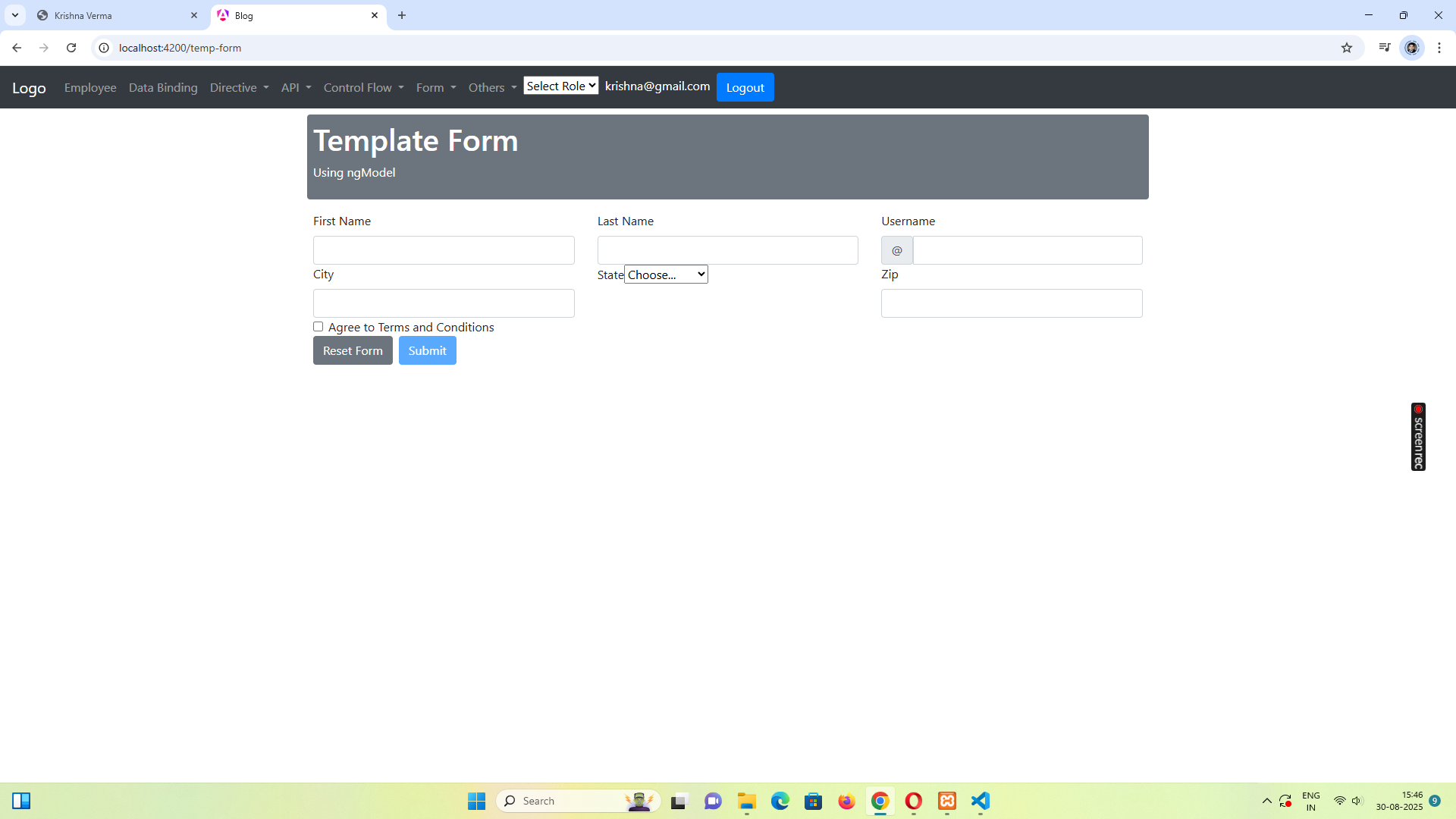
Task: Click the Submit button
Action: [428, 350]
